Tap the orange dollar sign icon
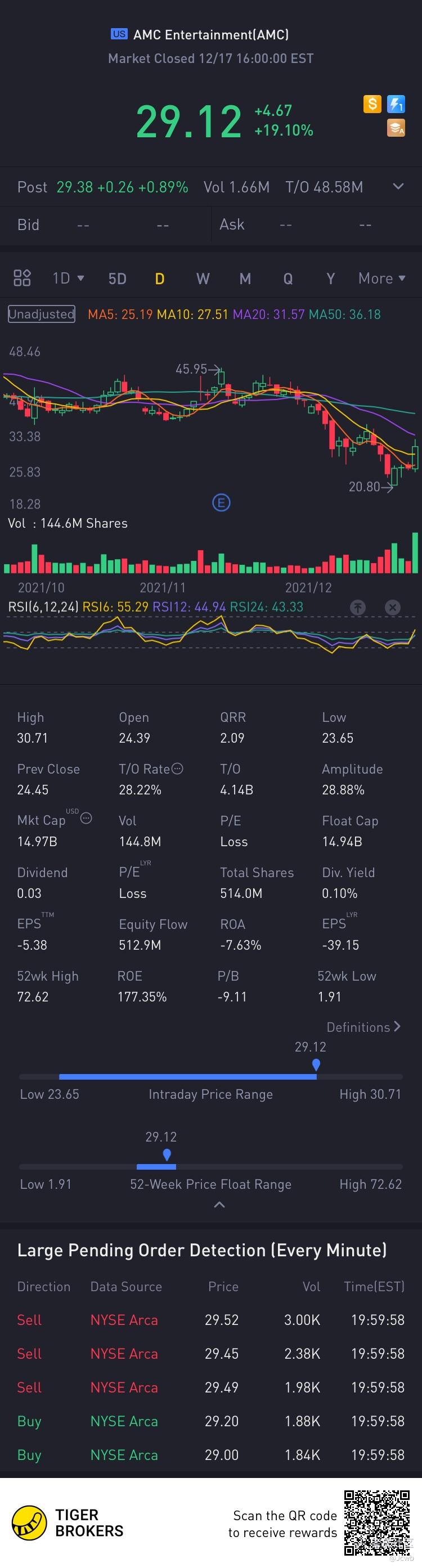Viewport: 422px width, 1568px height. (372, 104)
